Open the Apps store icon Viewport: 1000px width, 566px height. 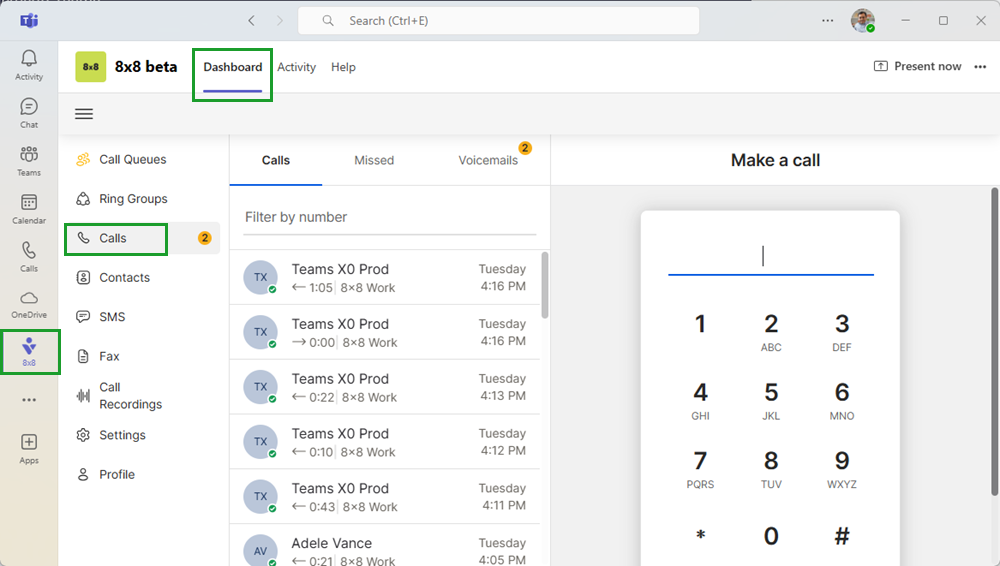[x=29, y=447]
